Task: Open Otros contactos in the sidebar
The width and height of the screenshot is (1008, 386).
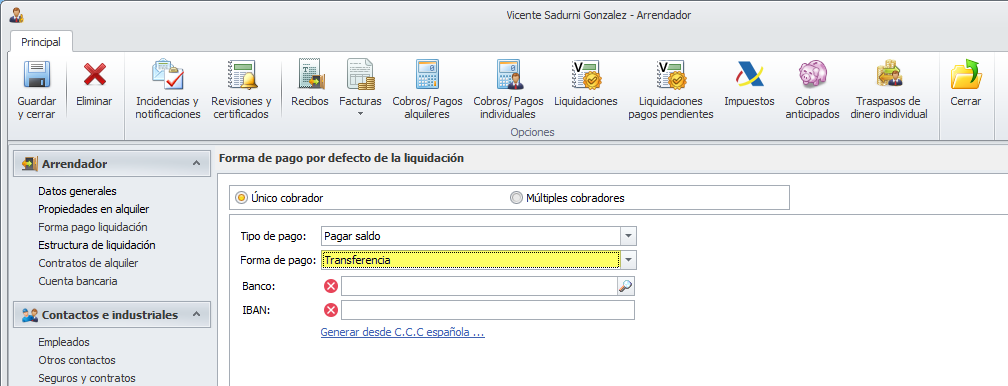Action: pyautogui.click(x=77, y=360)
